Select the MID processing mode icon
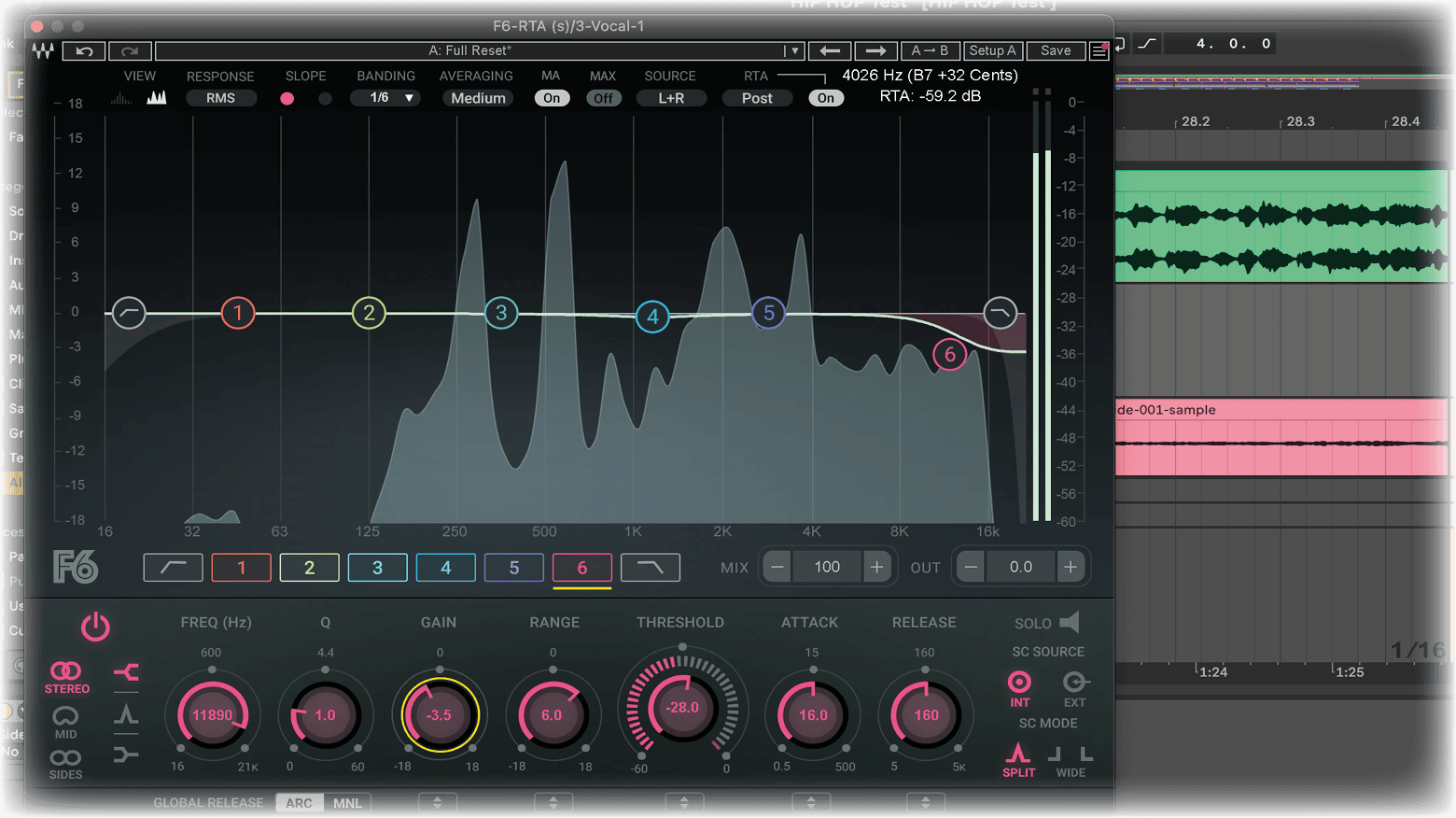The height and width of the screenshot is (818, 1456). (65, 716)
